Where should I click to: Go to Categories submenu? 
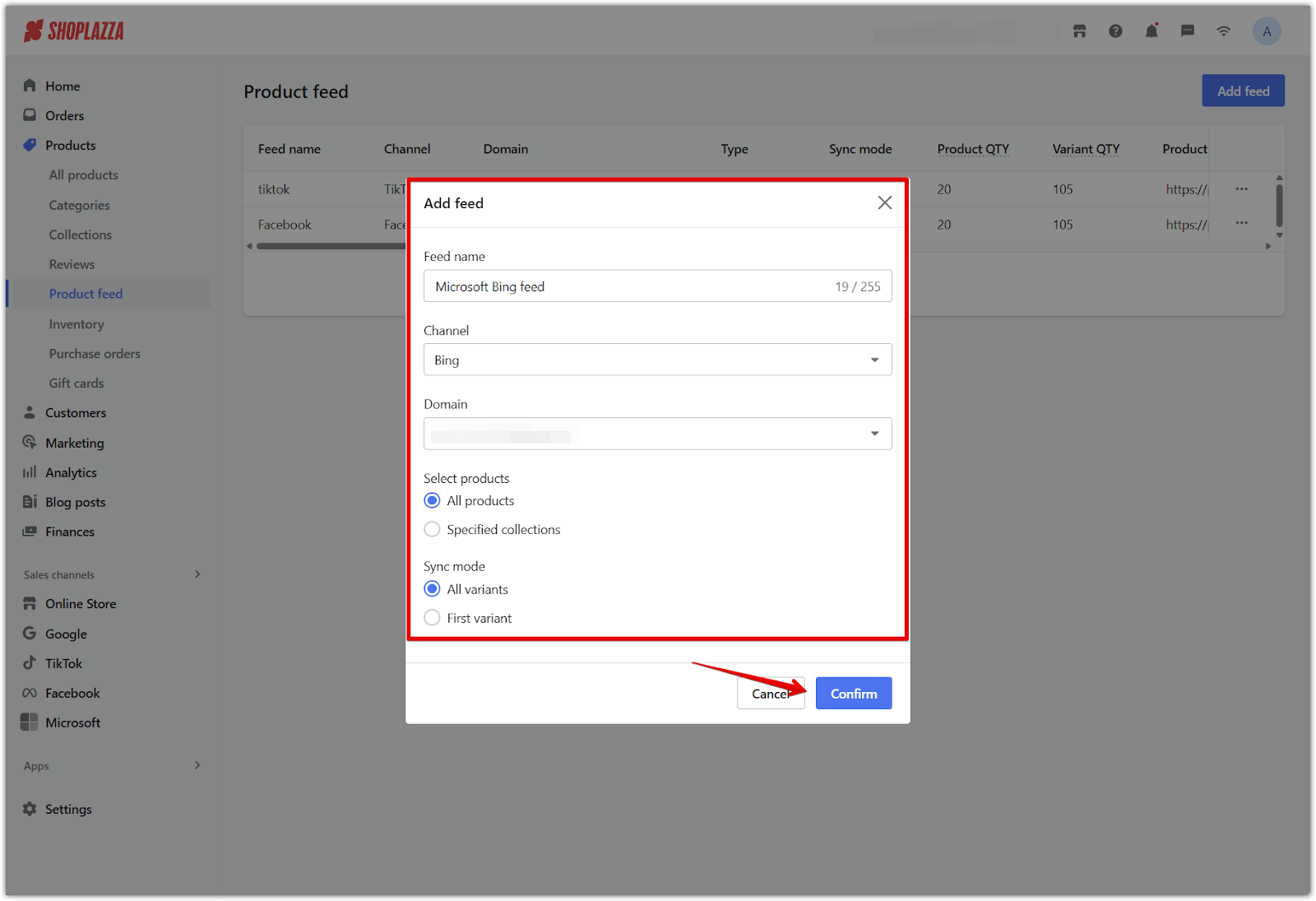79,205
